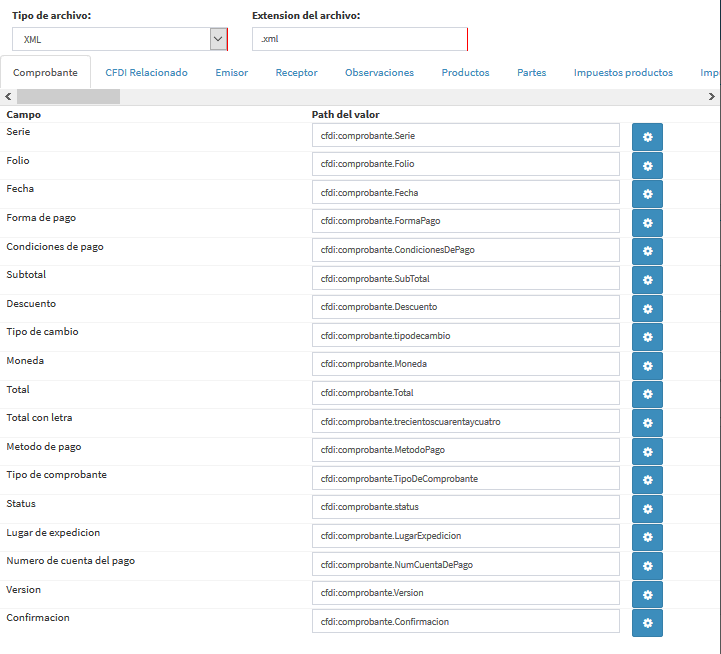Image resolution: width=721 pixels, height=654 pixels.
Task: Click the tab bar scroll left arrow
Action: pyautogui.click(x=8, y=97)
